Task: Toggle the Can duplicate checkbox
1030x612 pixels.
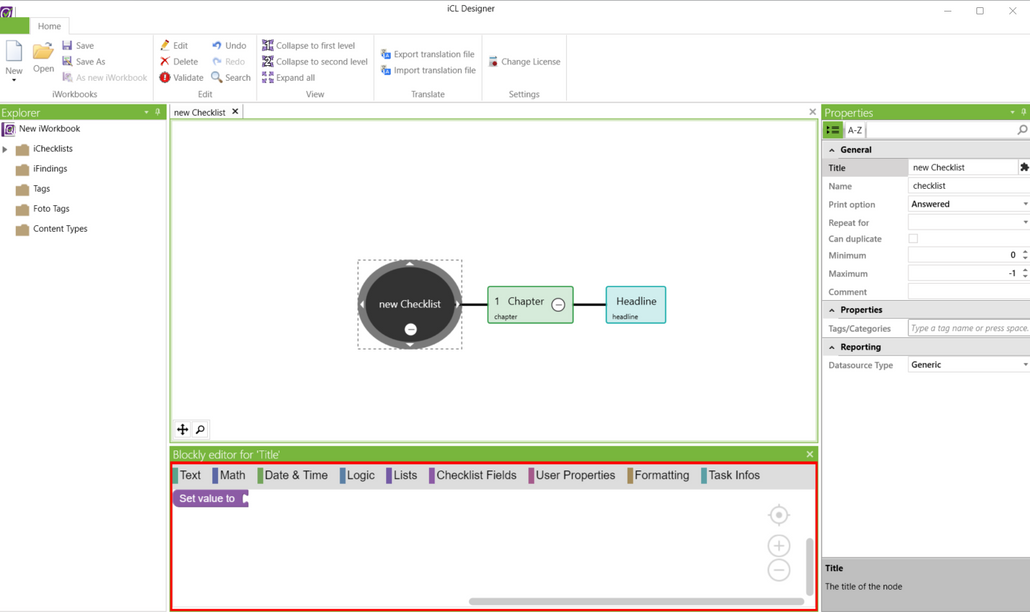Action: 913,239
